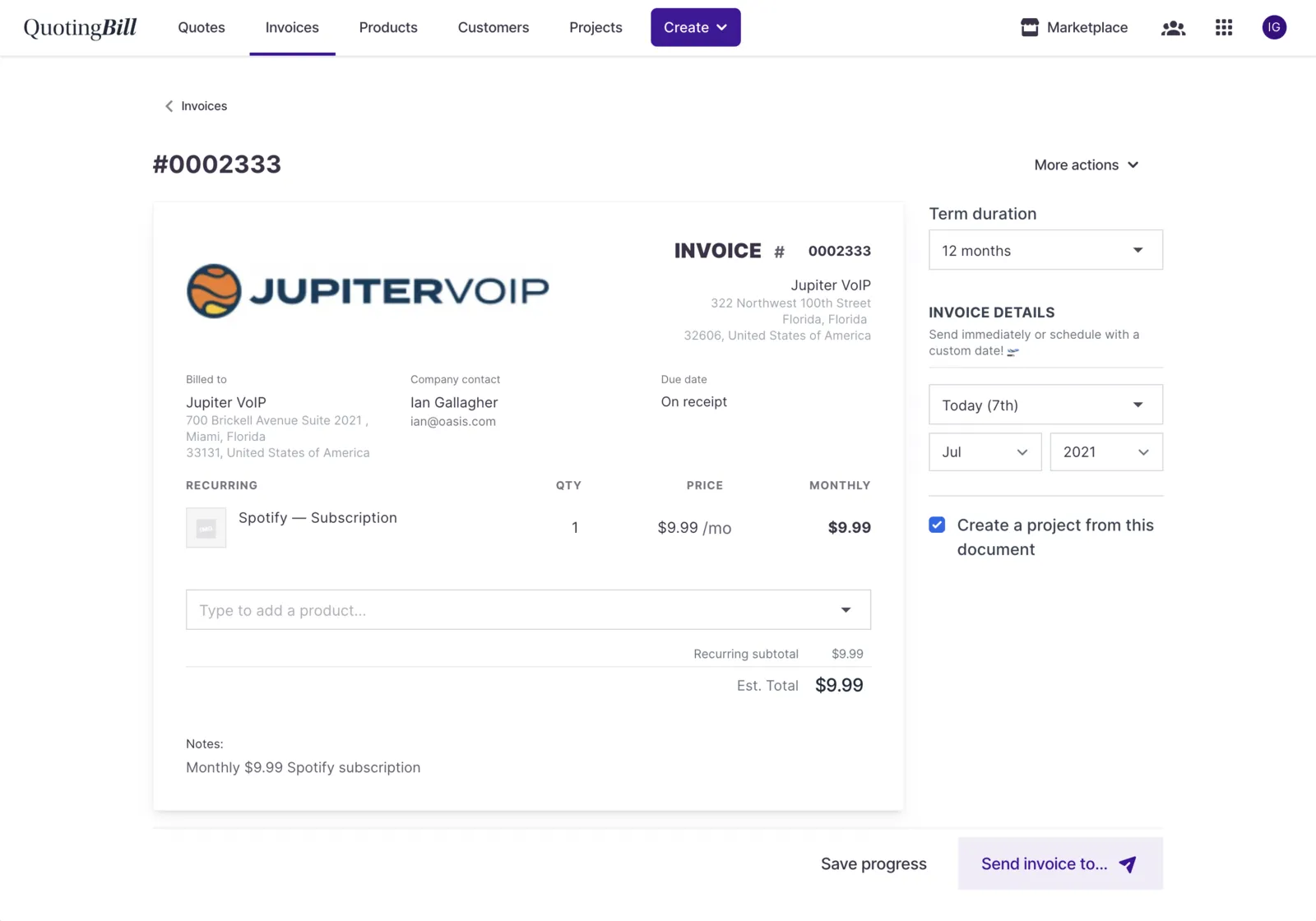
Task: Click the QuotingBill logo
Action: [79, 27]
